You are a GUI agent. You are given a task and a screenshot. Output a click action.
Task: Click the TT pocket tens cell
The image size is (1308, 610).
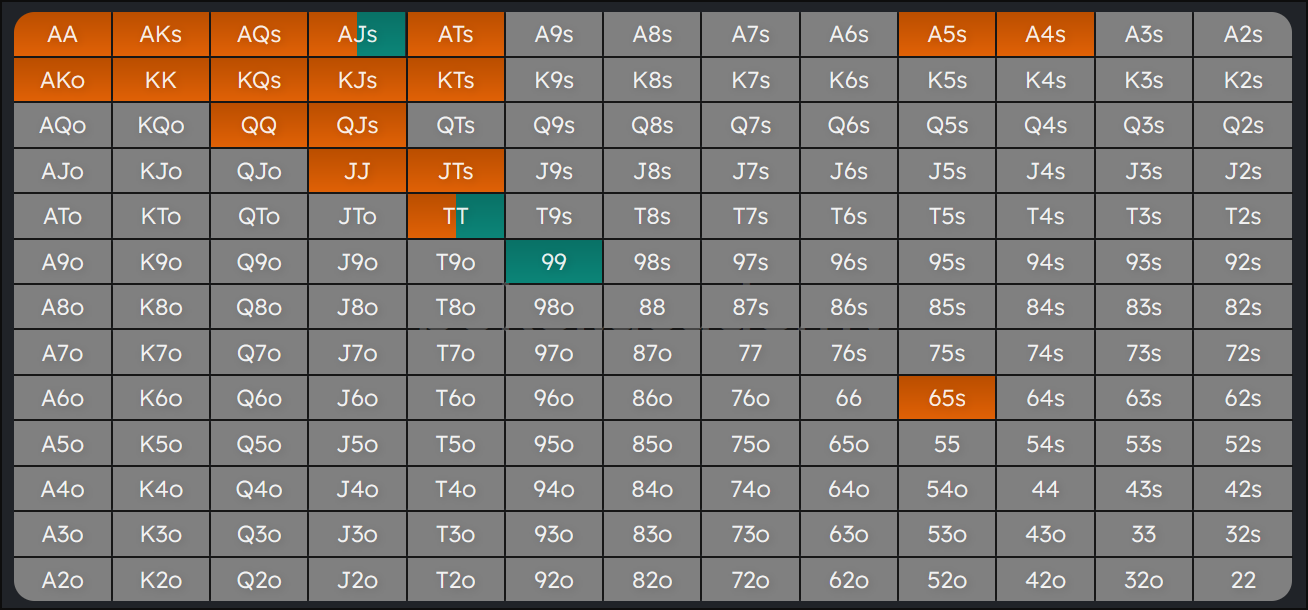pyautogui.click(x=455, y=217)
